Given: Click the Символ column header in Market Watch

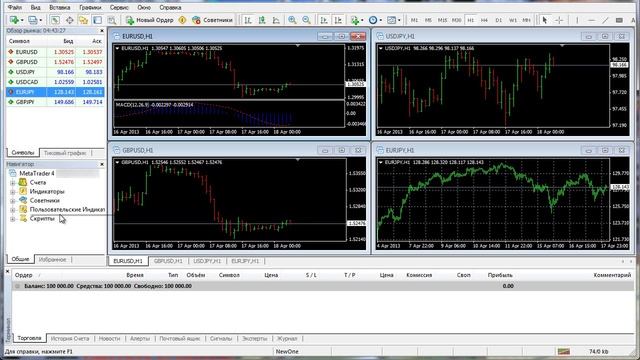Looking at the screenshot, I should pyautogui.click(x=19, y=41).
